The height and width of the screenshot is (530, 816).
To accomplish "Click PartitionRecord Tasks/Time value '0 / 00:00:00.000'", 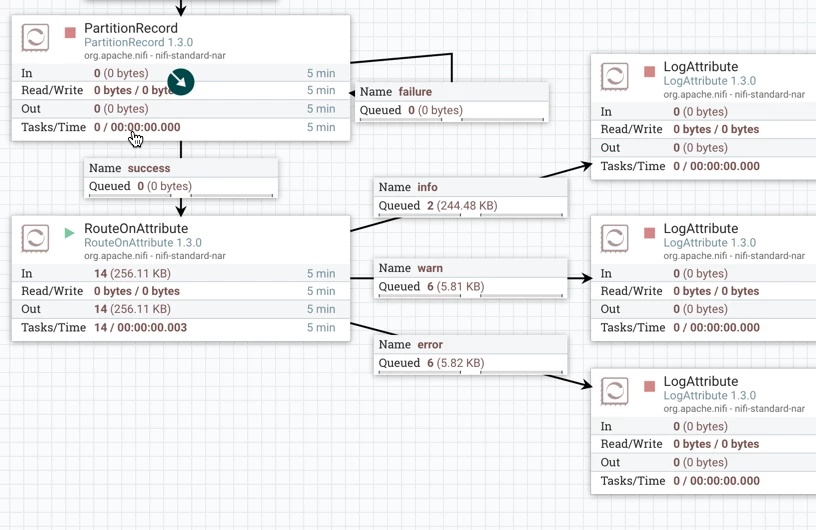I will click(x=137, y=127).
